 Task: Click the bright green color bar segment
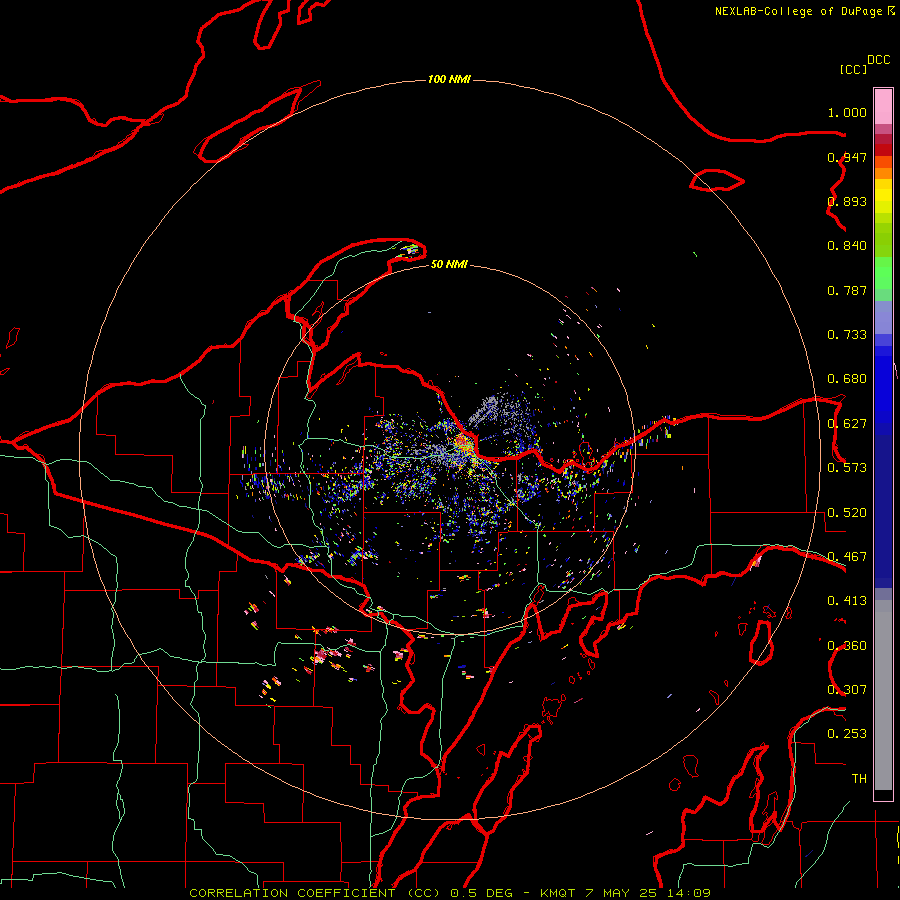883,273
